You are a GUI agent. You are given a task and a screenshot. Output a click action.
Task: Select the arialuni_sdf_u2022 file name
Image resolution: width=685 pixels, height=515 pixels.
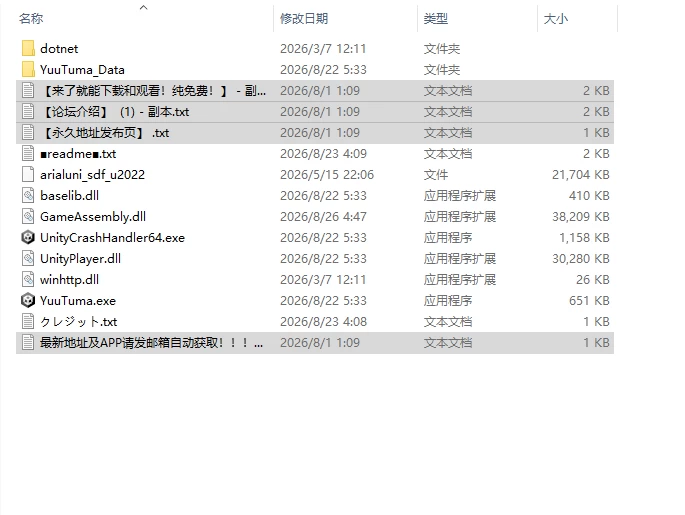(x=92, y=175)
